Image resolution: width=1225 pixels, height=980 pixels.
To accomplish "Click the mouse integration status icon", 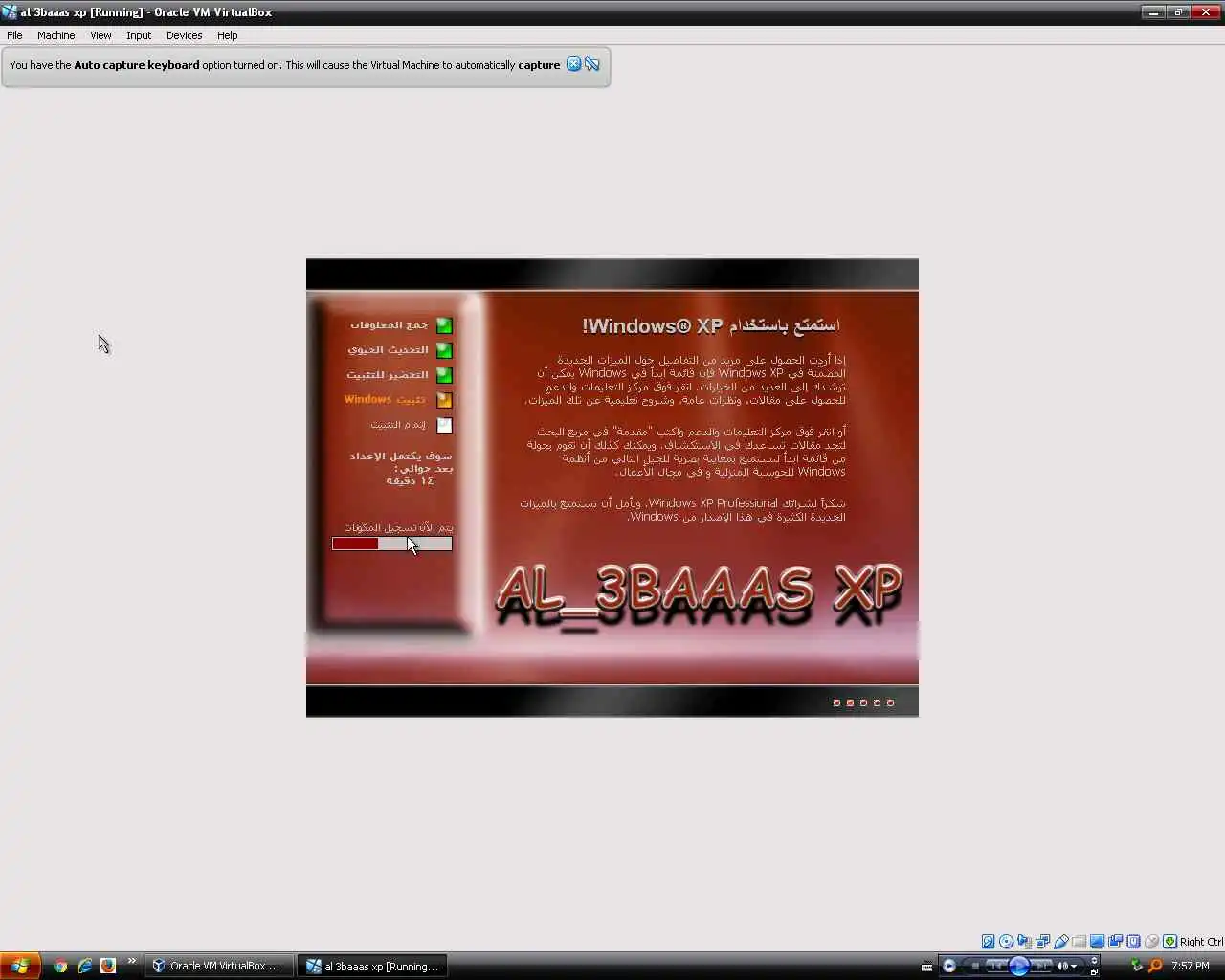I will [x=1133, y=942].
